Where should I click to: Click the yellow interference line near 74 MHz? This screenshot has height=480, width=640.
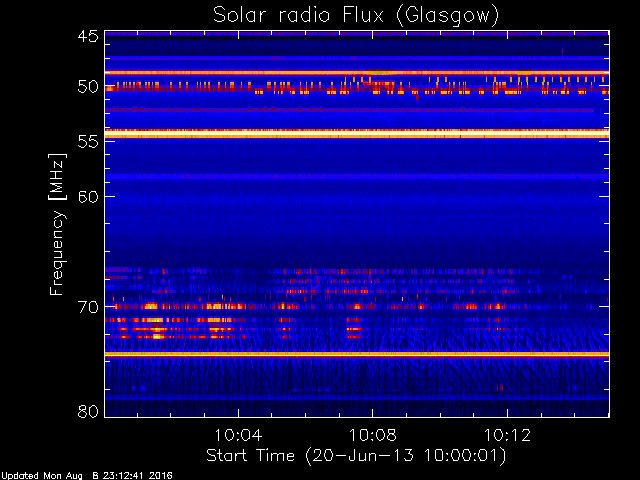[357, 354]
